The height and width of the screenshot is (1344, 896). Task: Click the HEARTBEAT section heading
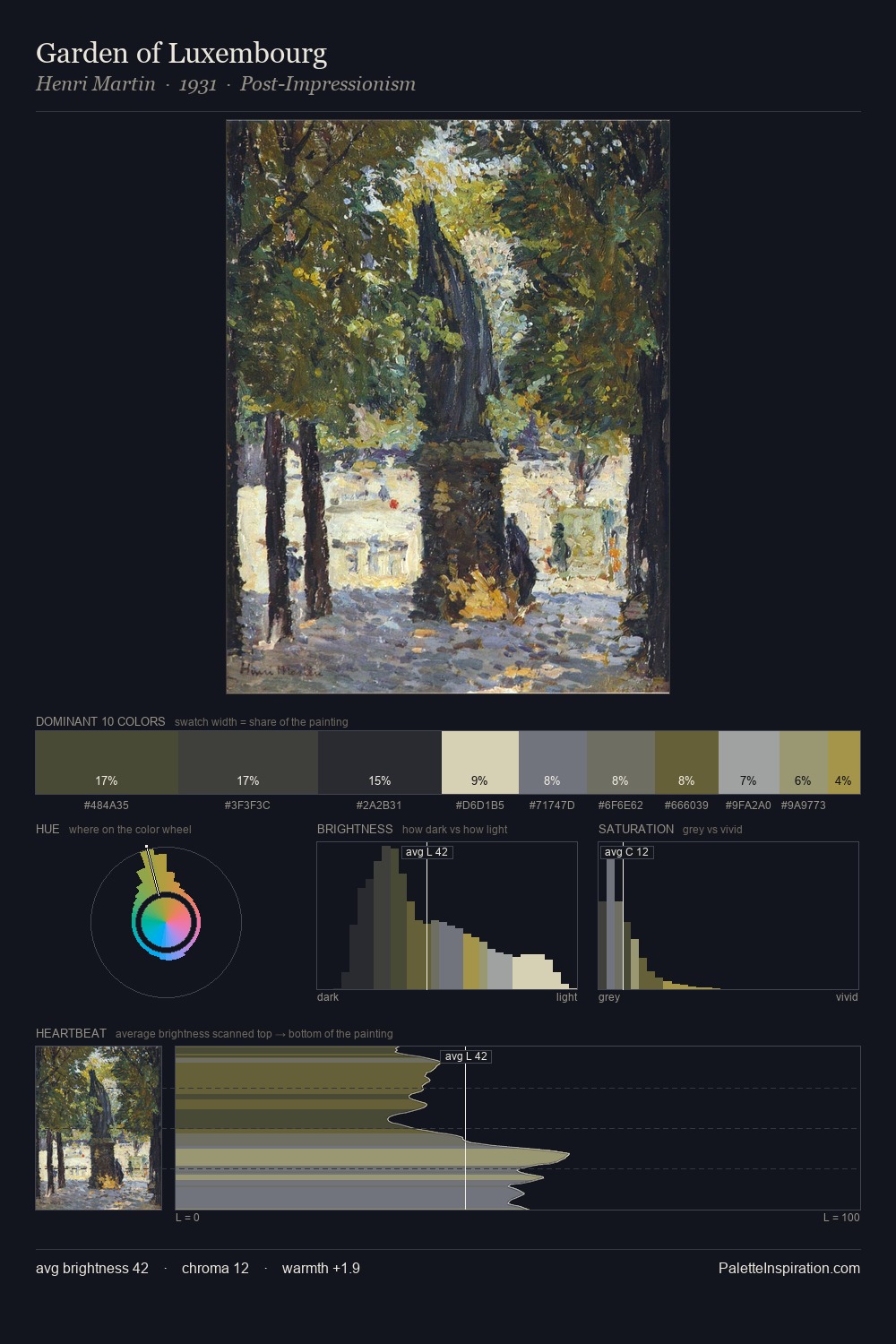(71, 1033)
